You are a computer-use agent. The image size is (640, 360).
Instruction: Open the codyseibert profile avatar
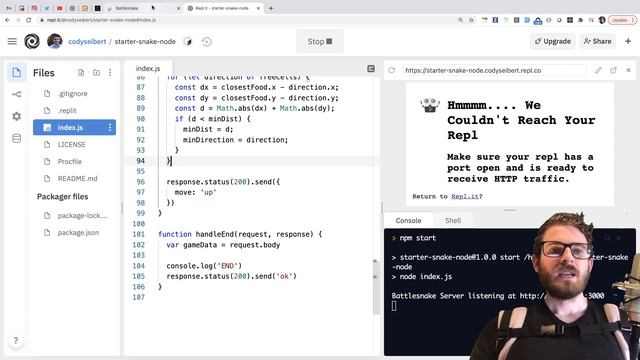(55, 41)
